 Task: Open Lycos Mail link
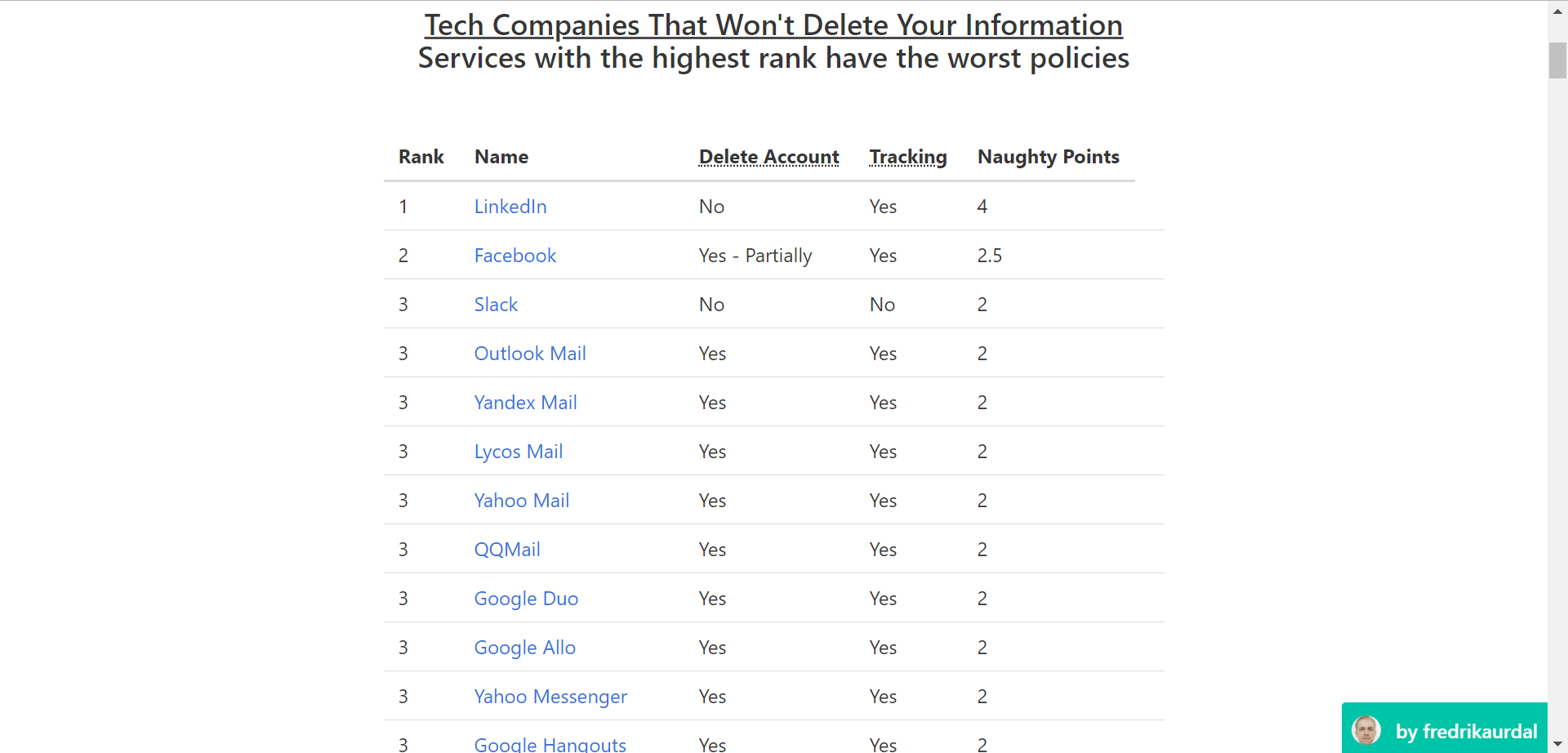pos(519,452)
